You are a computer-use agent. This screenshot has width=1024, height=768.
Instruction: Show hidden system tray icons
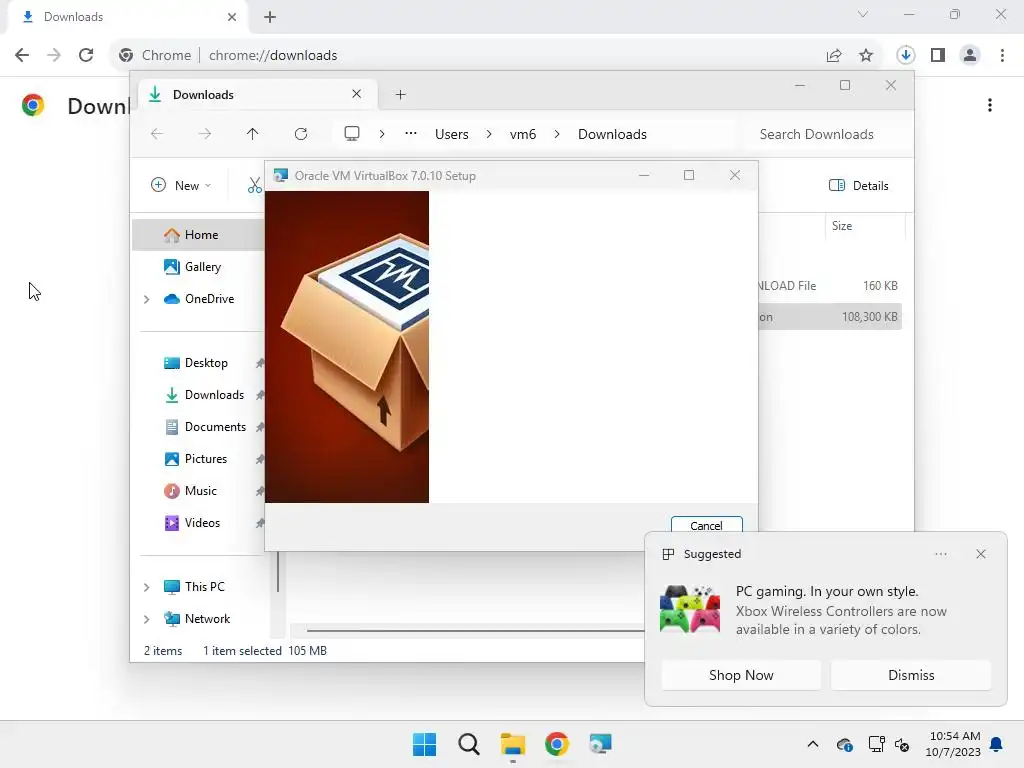coord(812,744)
